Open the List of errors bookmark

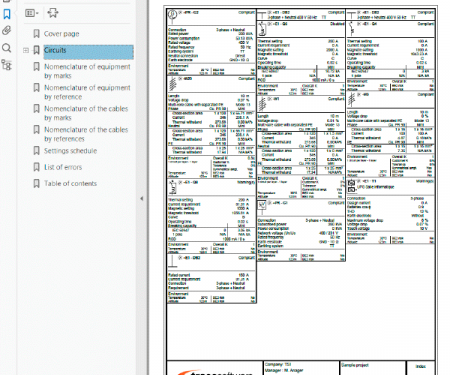click(63, 167)
